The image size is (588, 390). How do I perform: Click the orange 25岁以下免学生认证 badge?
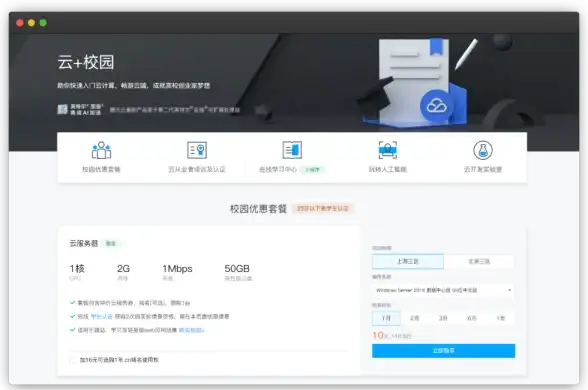click(323, 208)
